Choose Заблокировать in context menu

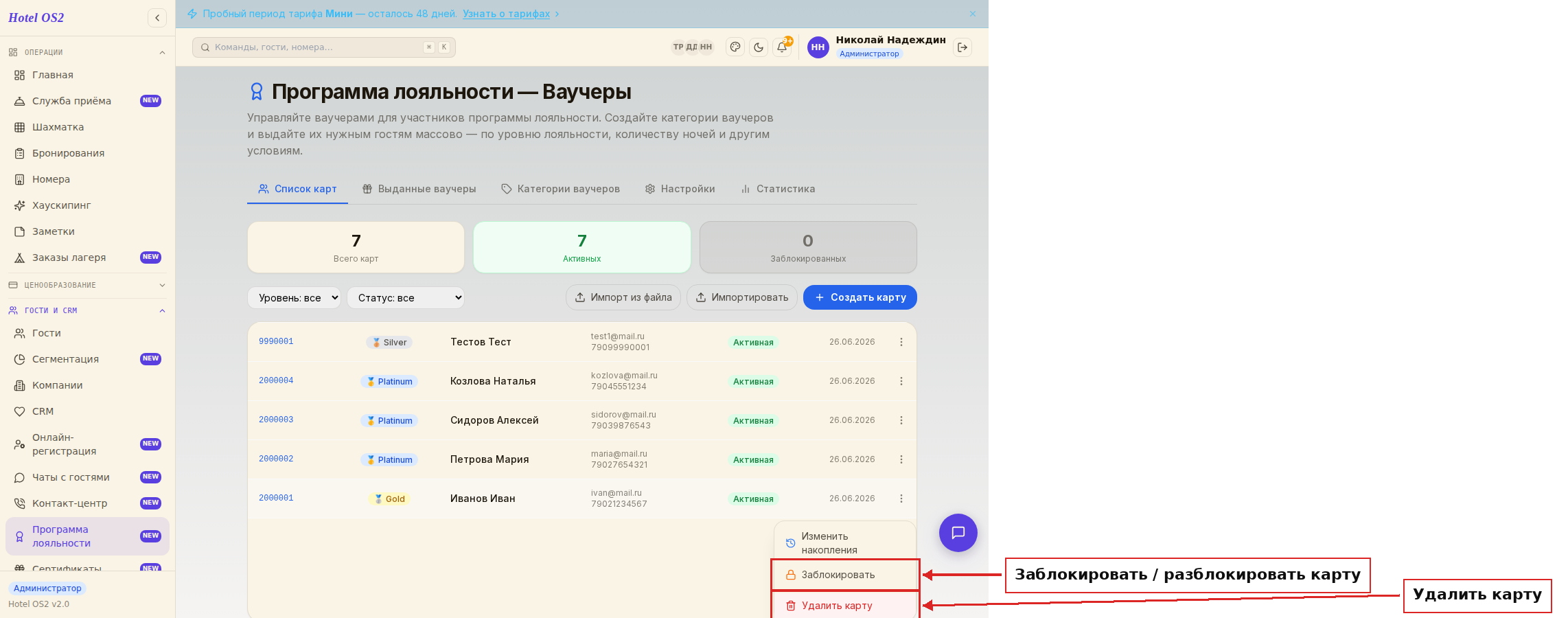pos(845,575)
